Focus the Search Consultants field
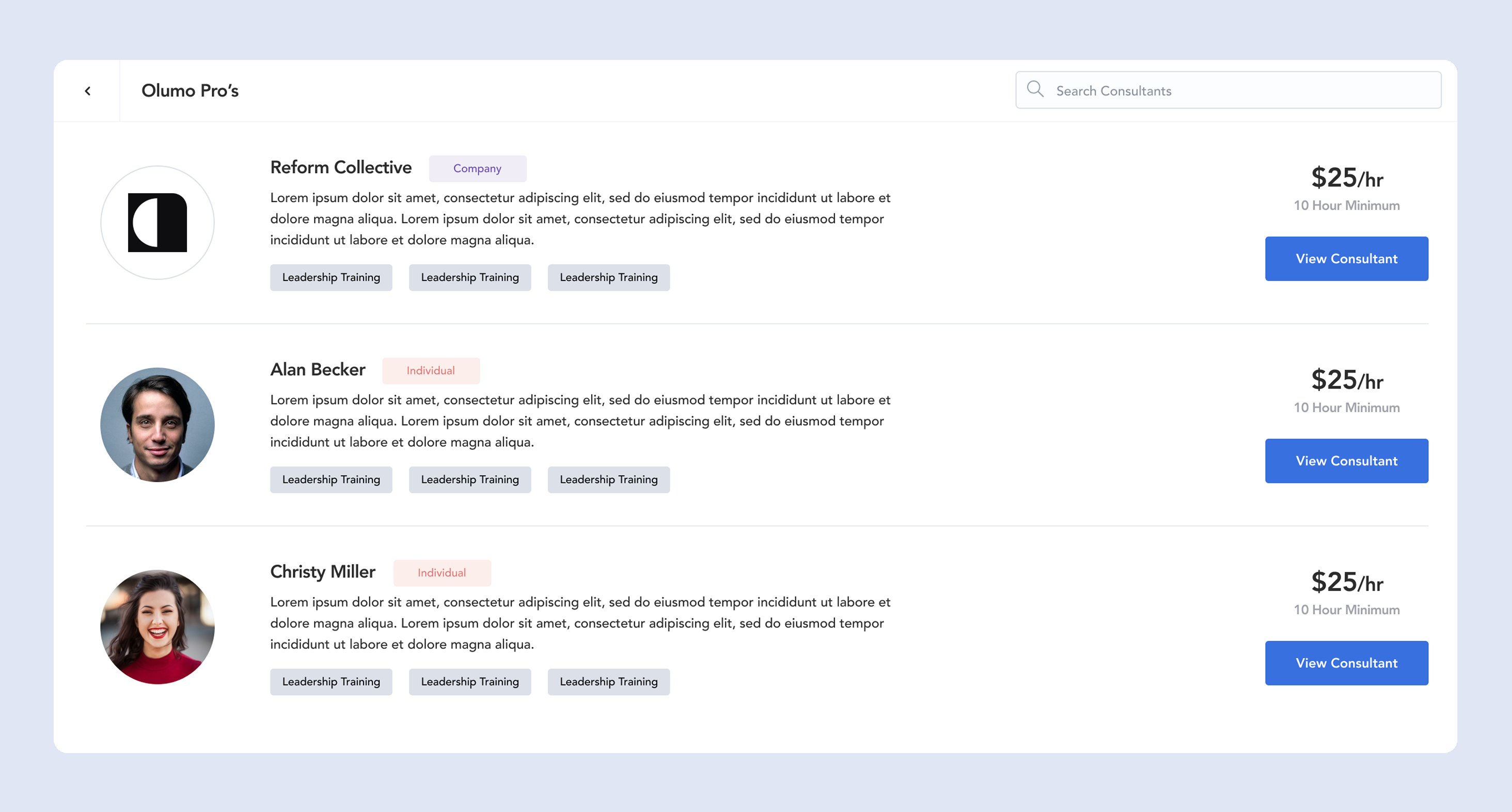1512x812 pixels. click(x=1238, y=90)
